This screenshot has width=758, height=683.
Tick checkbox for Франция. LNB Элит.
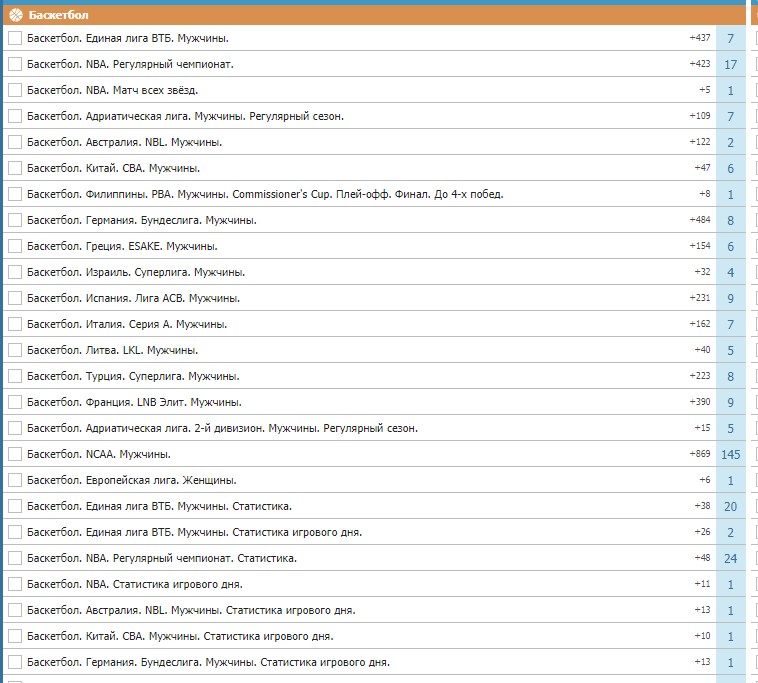15,402
